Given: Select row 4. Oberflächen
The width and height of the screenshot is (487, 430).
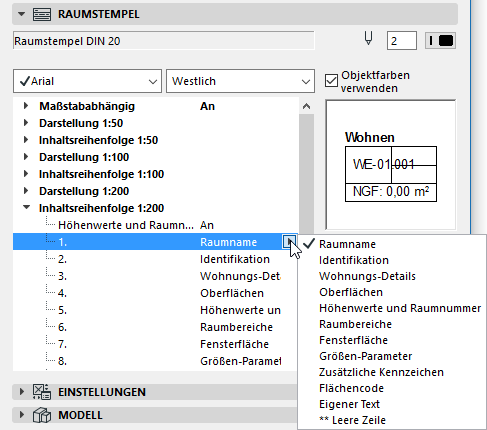Looking at the screenshot, I should click(155, 293).
